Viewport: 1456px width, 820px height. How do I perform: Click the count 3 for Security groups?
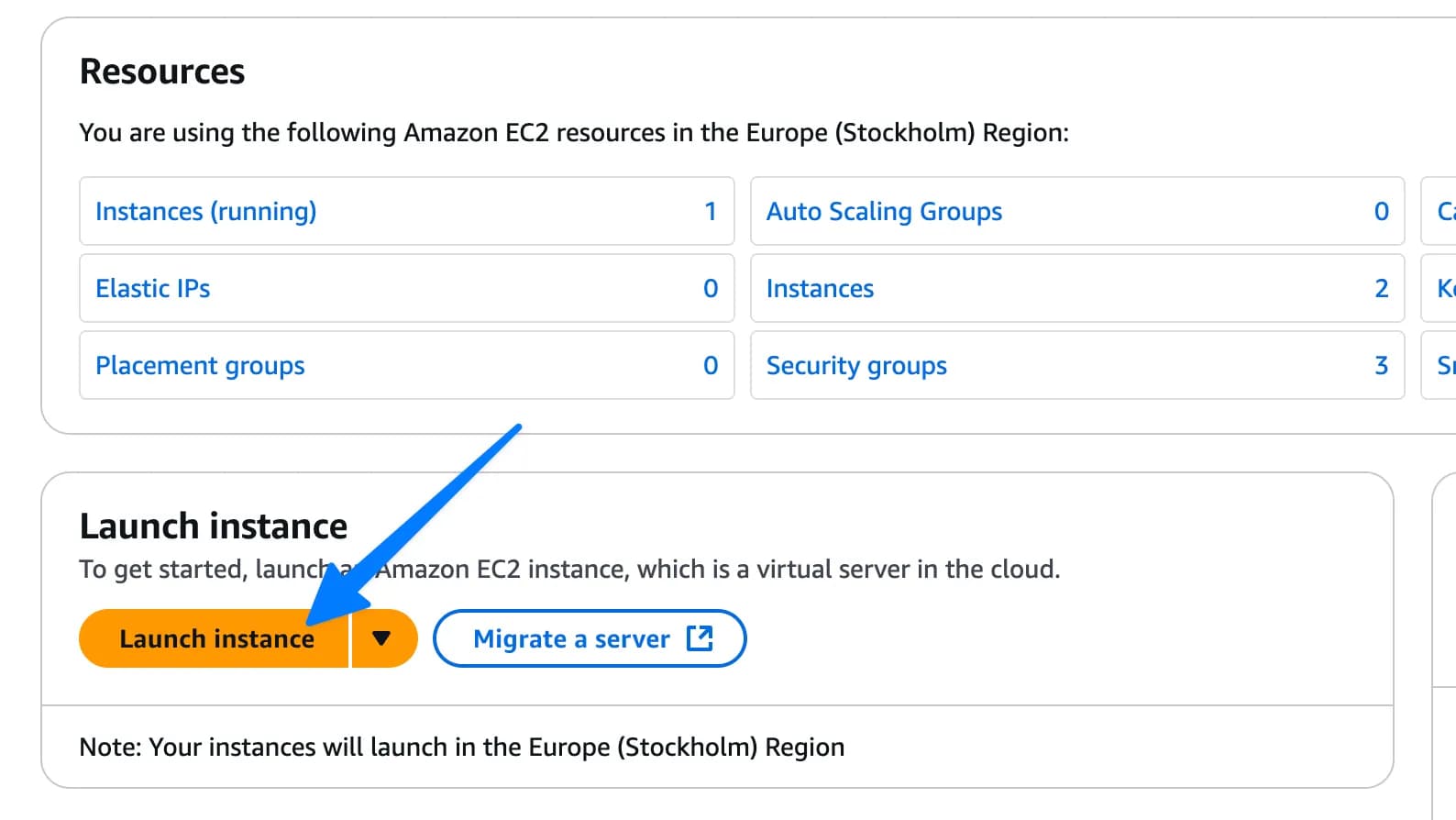tap(1382, 365)
